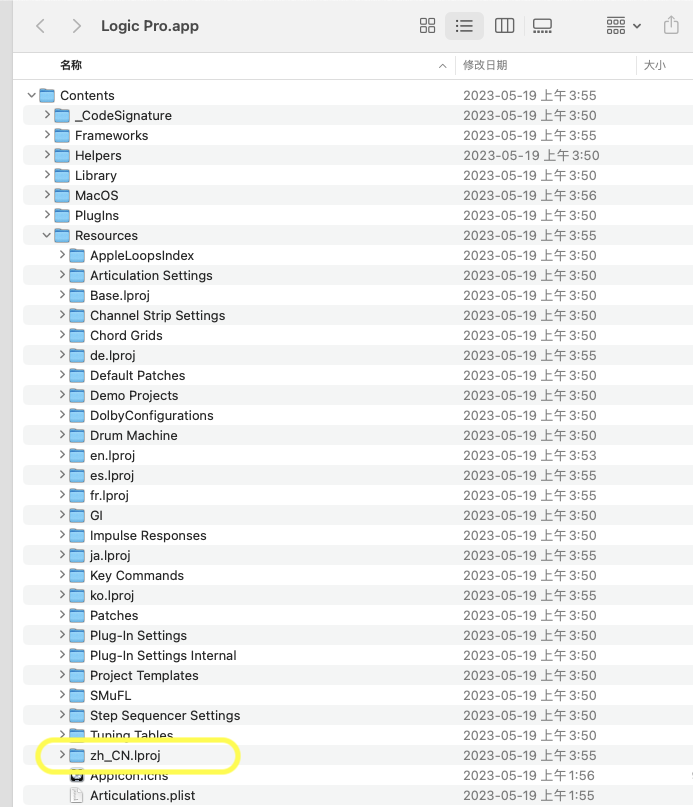Select the Helpers folder icon
The height and width of the screenshot is (807, 693).
62,155
